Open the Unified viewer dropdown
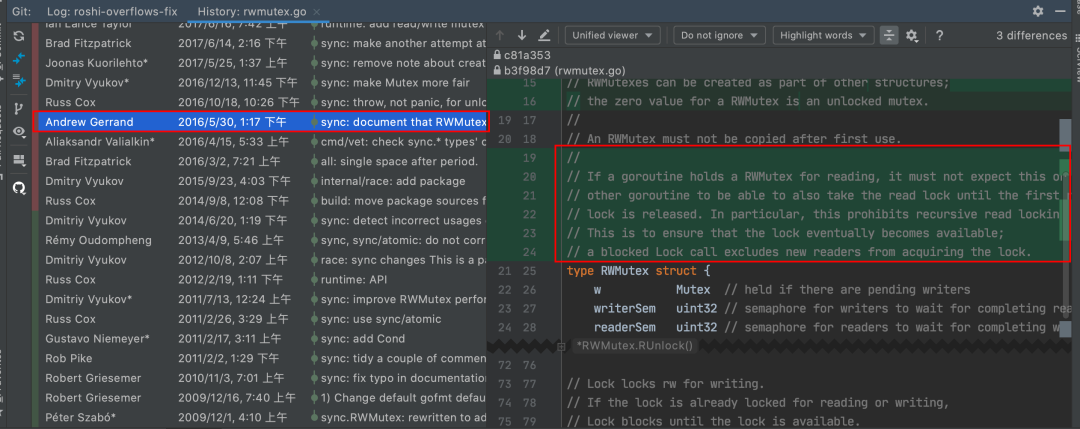This screenshot has height=429, width=1080. pyautogui.click(x=612, y=35)
